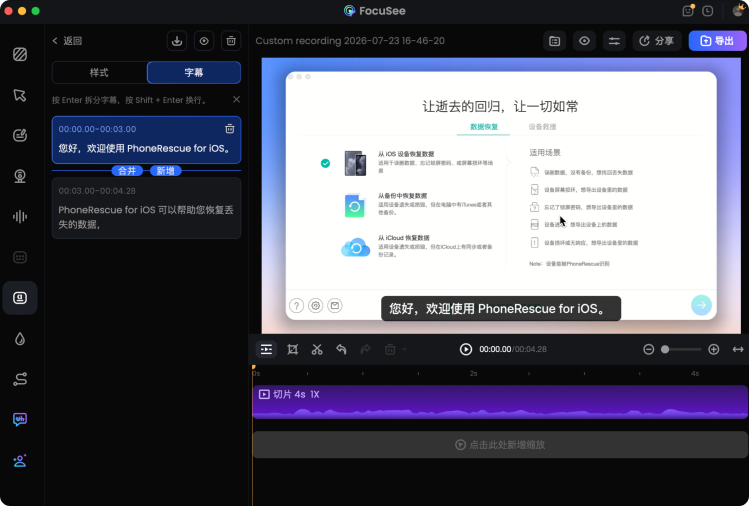Open the chat bubble sidebar icon

point(20,420)
